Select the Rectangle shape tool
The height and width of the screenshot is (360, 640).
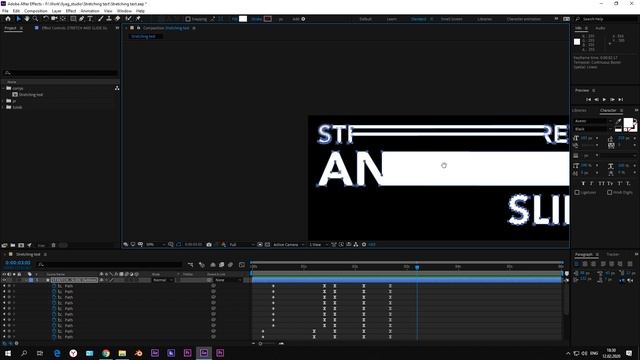point(73,19)
